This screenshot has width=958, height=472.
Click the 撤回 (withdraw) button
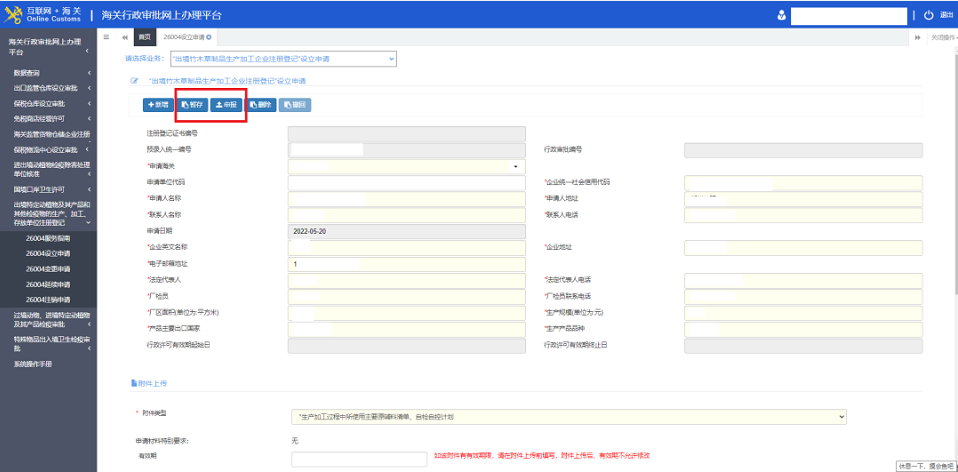pyautogui.click(x=294, y=104)
